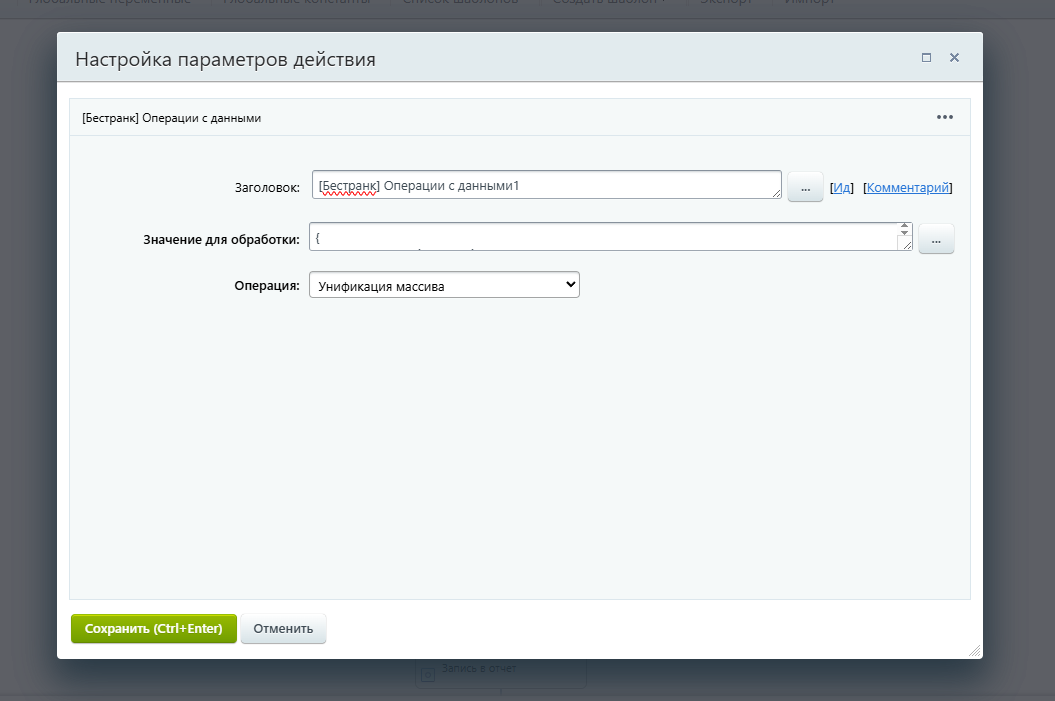Click the Операция field label
The width and height of the screenshot is (1055, 701).
click(266, 285)
